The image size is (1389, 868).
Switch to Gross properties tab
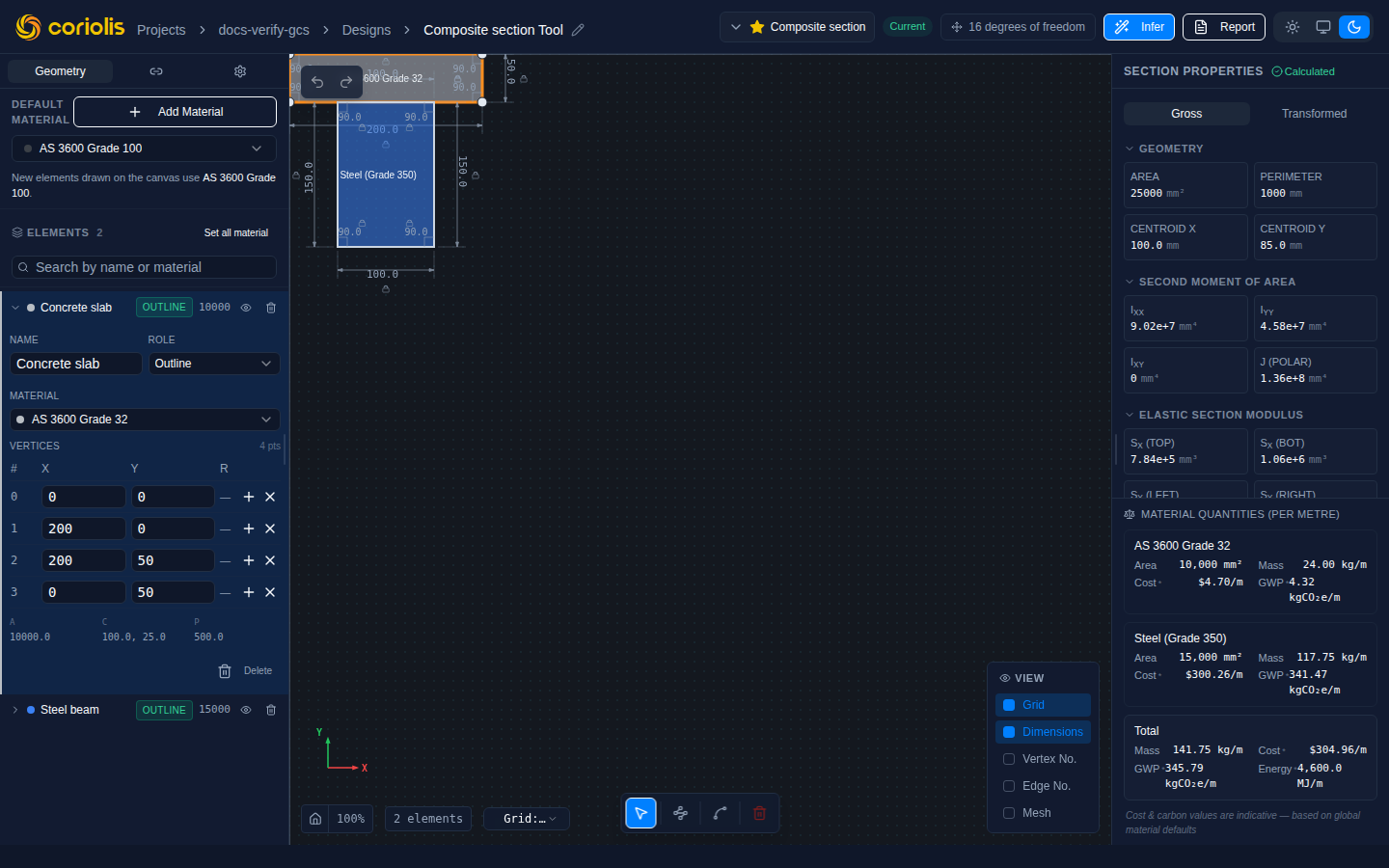point(1186,114)
